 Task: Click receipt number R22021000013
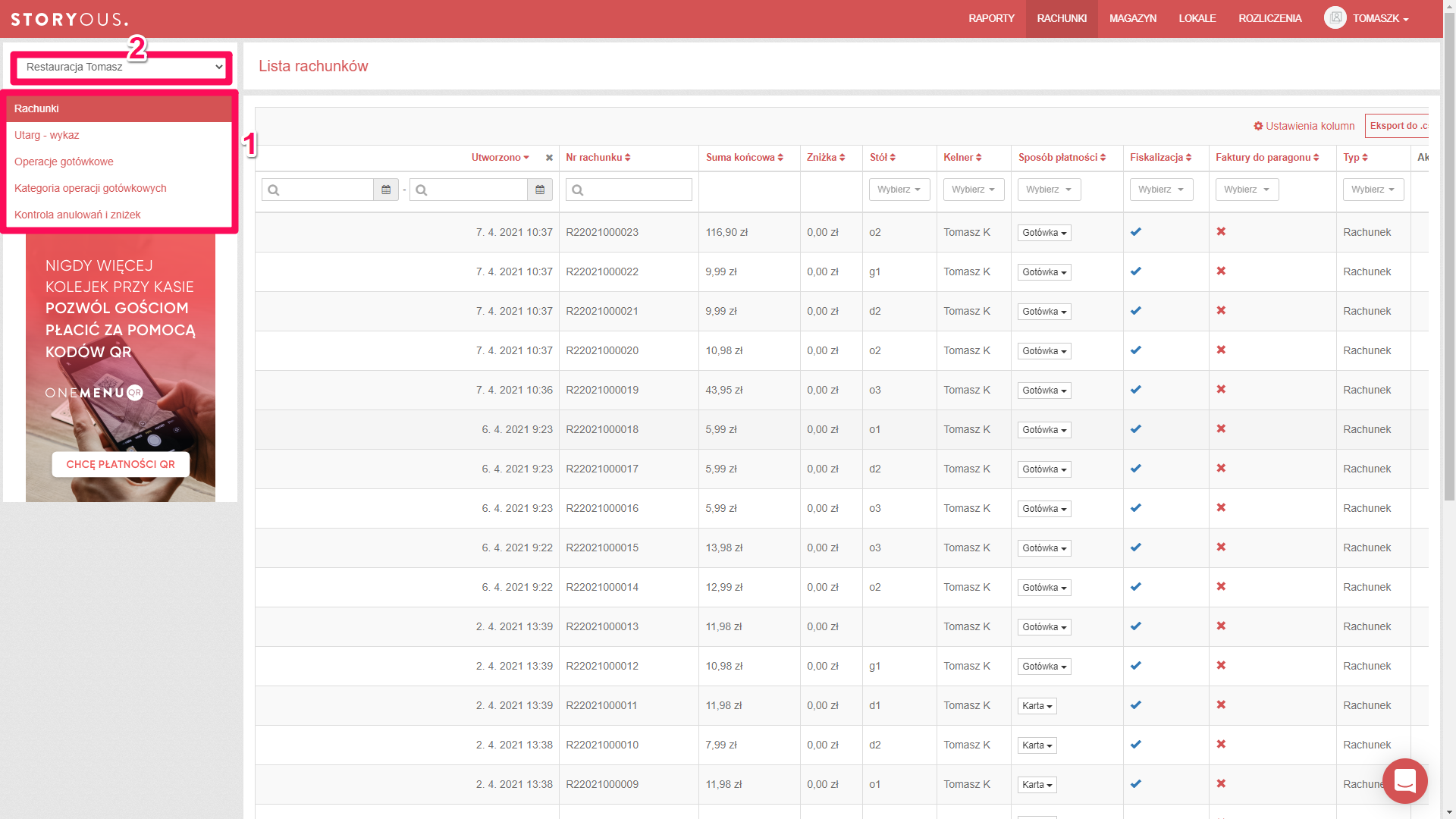click(x=602, y=626)
